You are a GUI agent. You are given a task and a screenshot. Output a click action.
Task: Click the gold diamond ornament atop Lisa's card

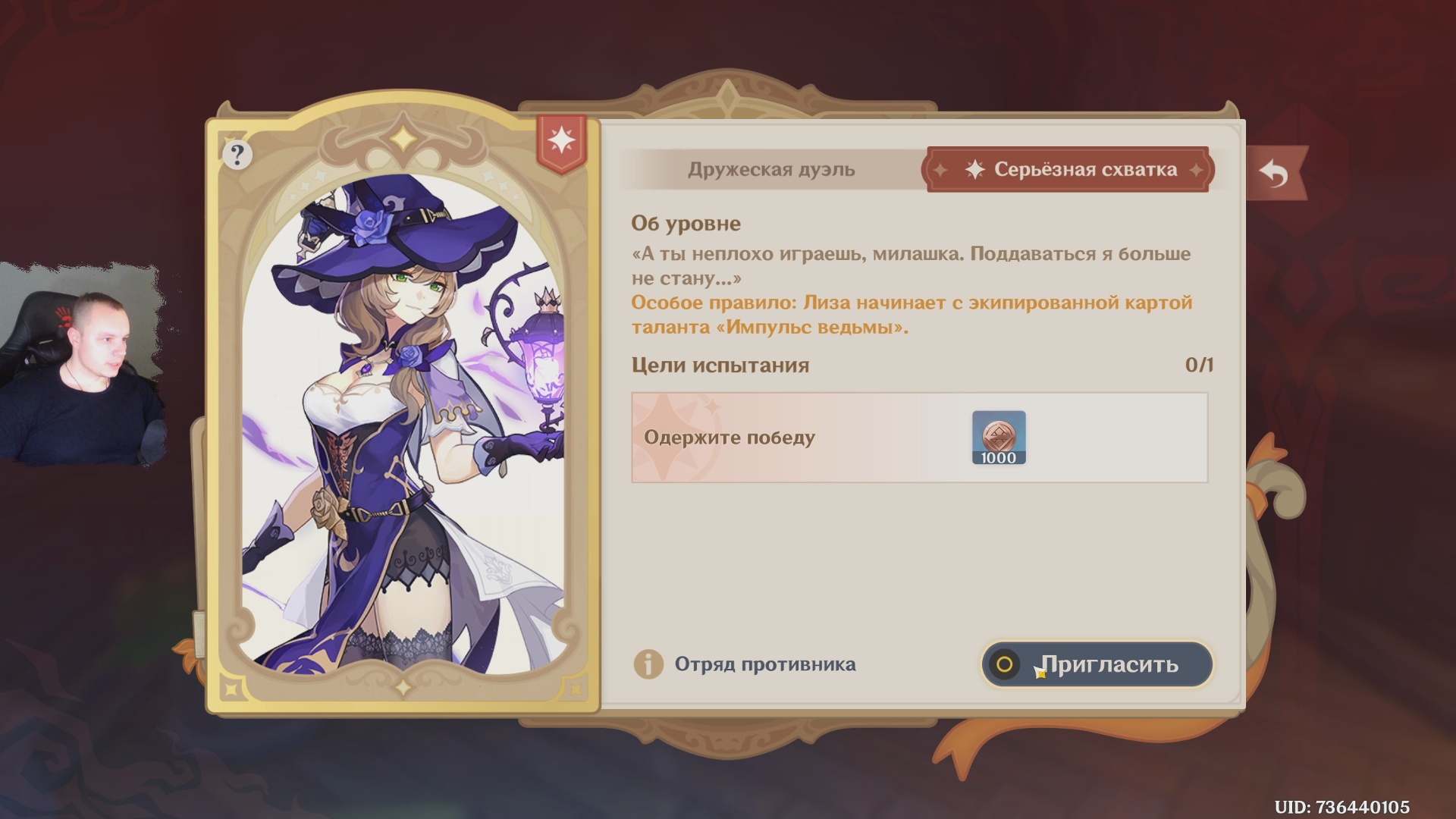click(x=403, y=139)
